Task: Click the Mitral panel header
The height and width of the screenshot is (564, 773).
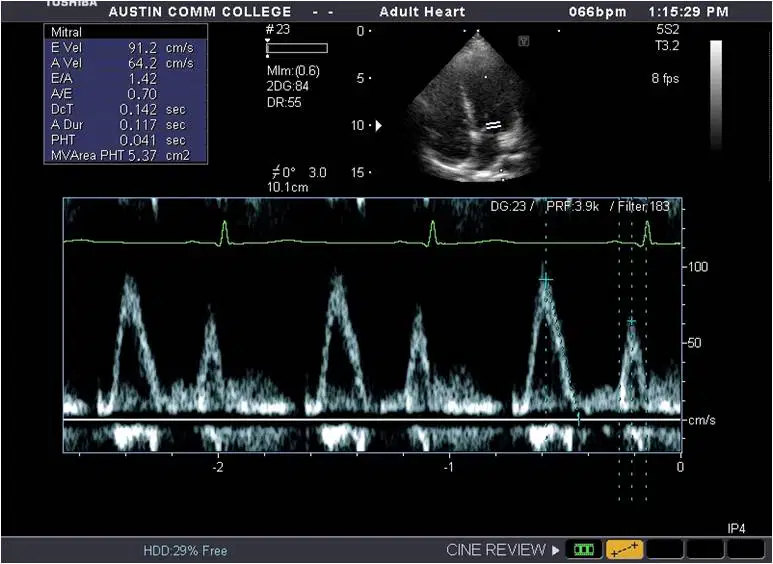Action: (x=126, y=32)
